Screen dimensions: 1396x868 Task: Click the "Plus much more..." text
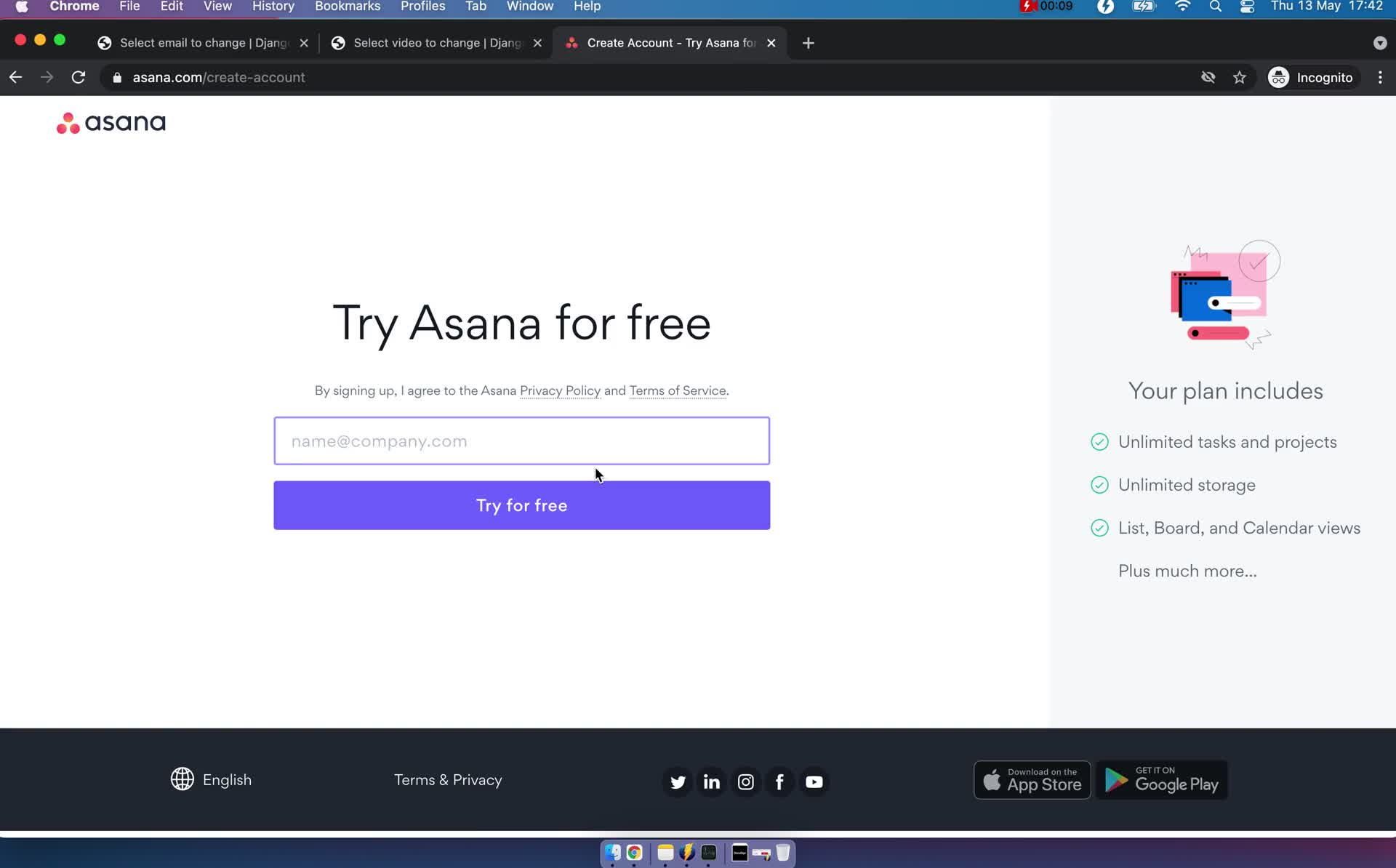pyautogui.click(x=1187, y=571)
